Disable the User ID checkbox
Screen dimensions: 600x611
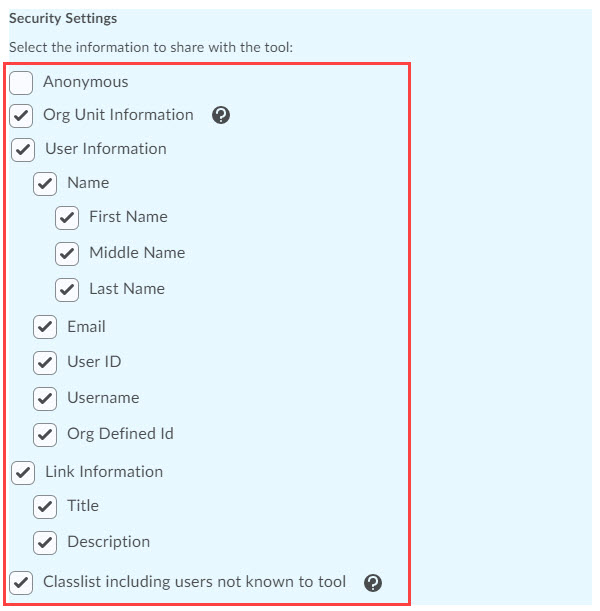coord(45,363)
